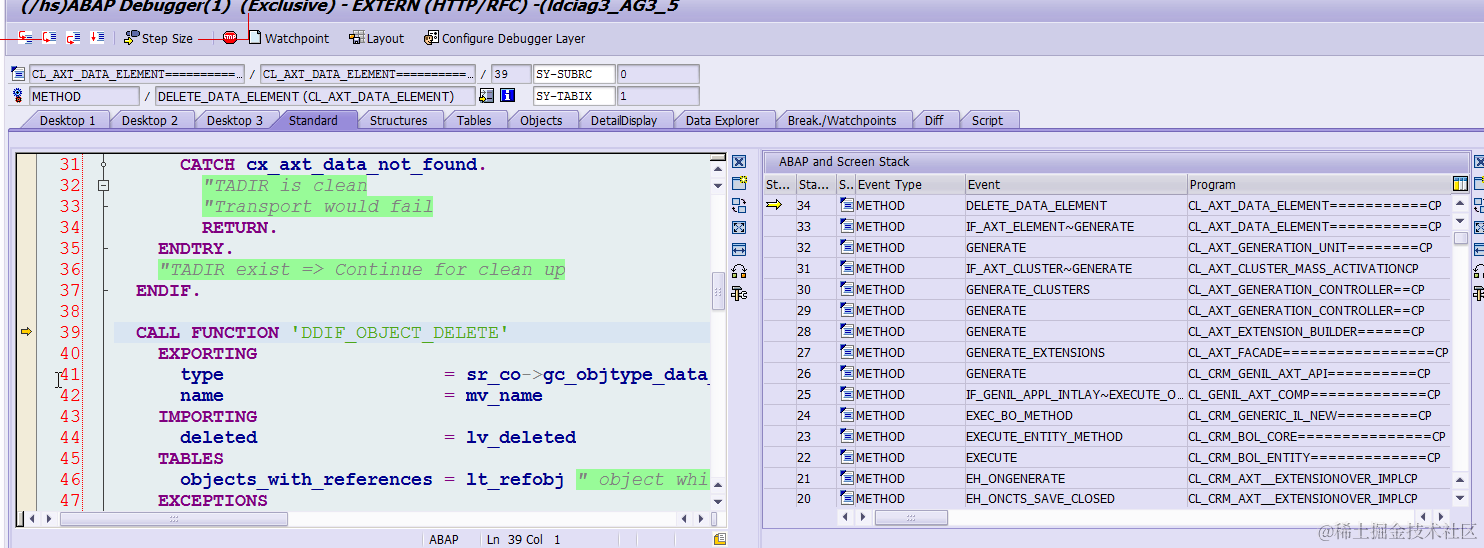Open the Tables tab

[x=474, y=120]
